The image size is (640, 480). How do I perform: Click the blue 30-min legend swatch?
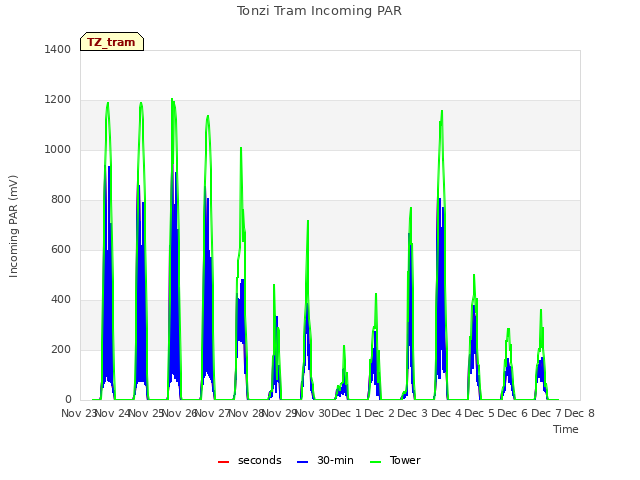(302, 462)
